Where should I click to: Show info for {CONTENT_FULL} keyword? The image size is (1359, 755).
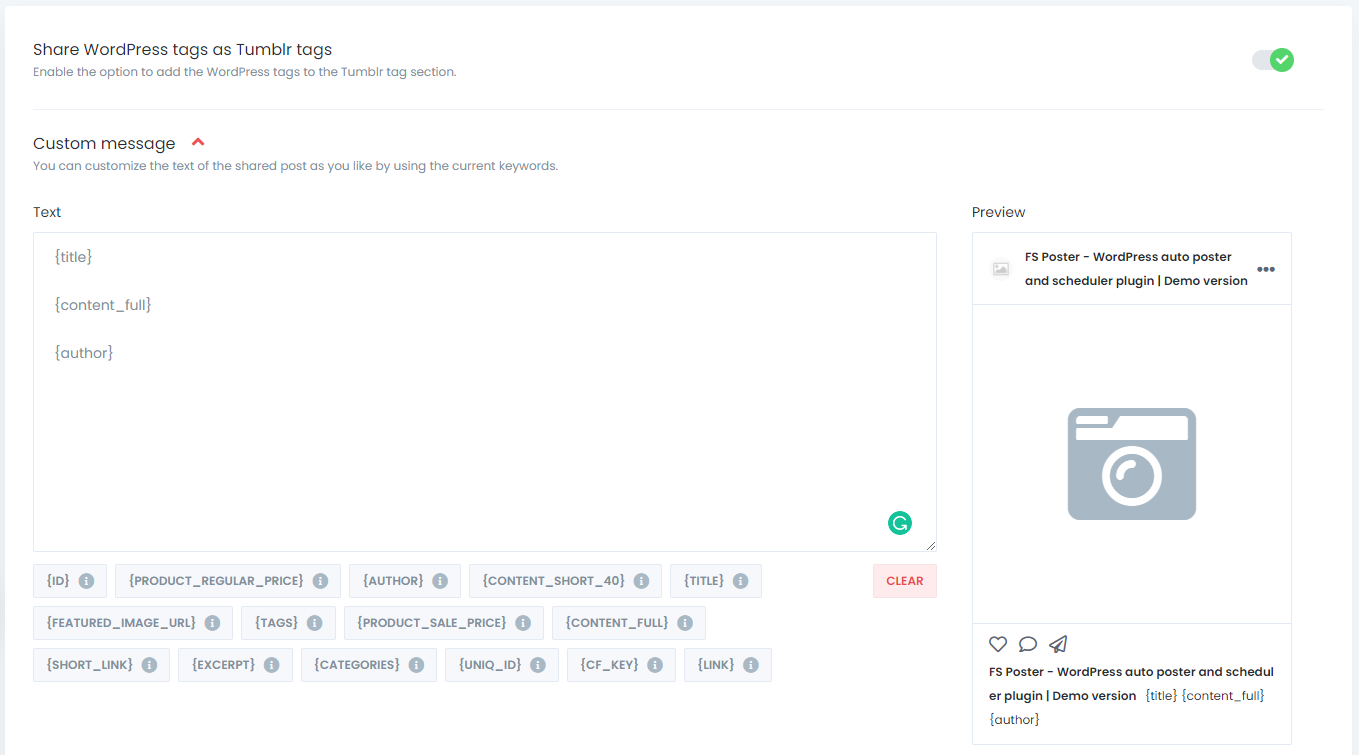685,623
